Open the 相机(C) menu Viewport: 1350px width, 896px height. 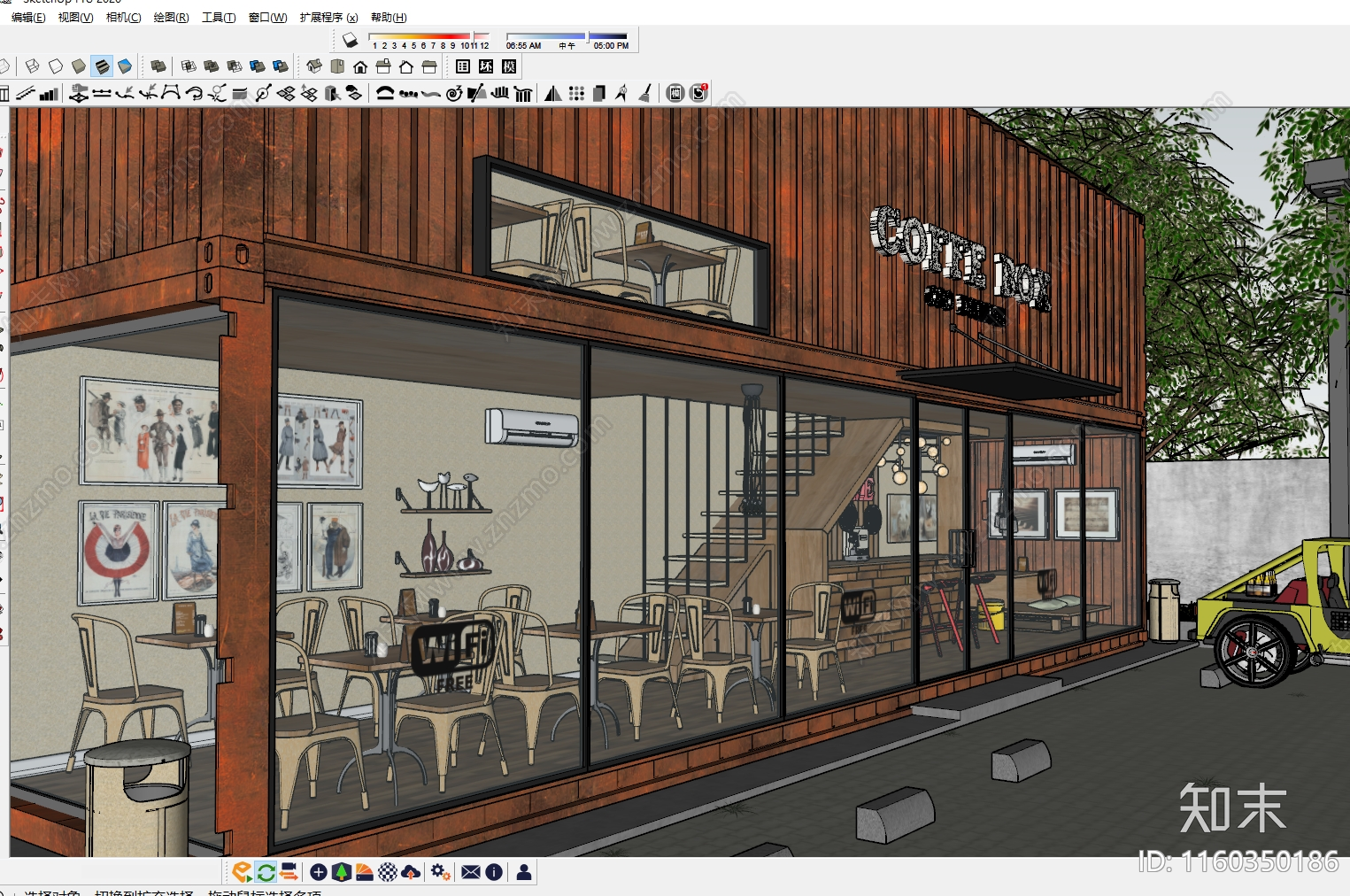123,18
